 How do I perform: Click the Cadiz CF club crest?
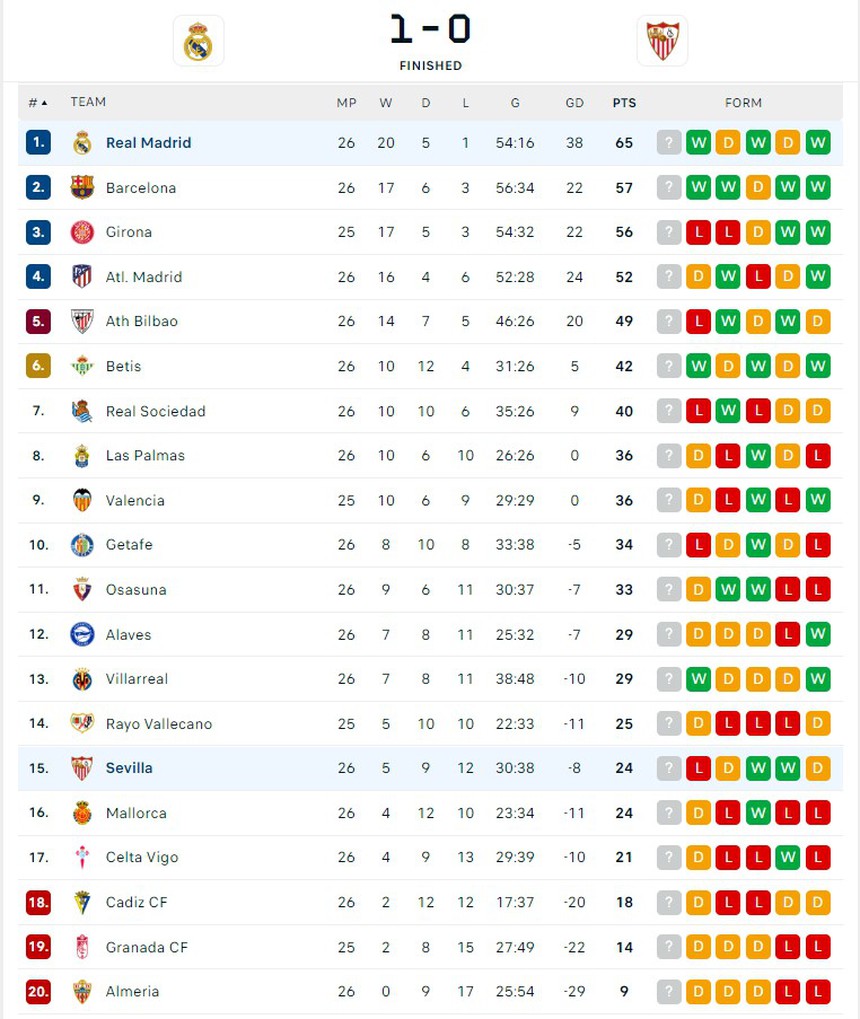tap(82, 902)
